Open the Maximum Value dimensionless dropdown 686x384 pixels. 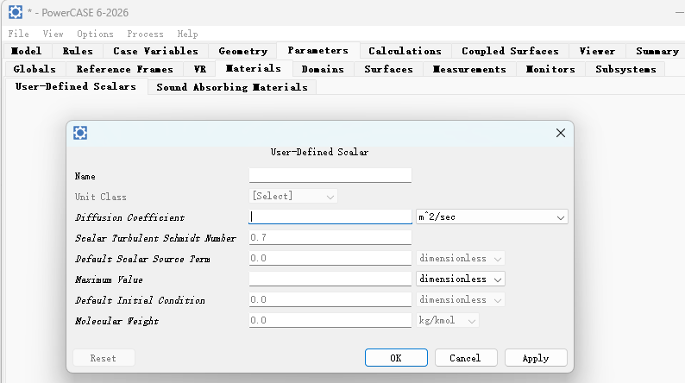point(460,279)
